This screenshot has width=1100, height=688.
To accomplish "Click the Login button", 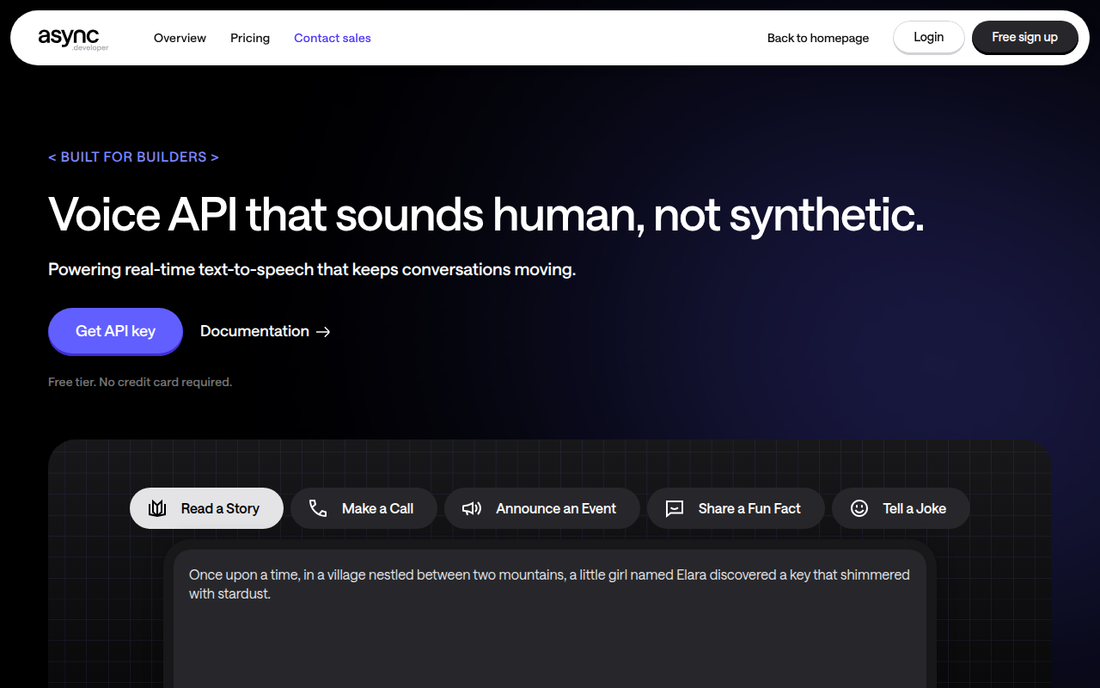I will pos(928,37).
